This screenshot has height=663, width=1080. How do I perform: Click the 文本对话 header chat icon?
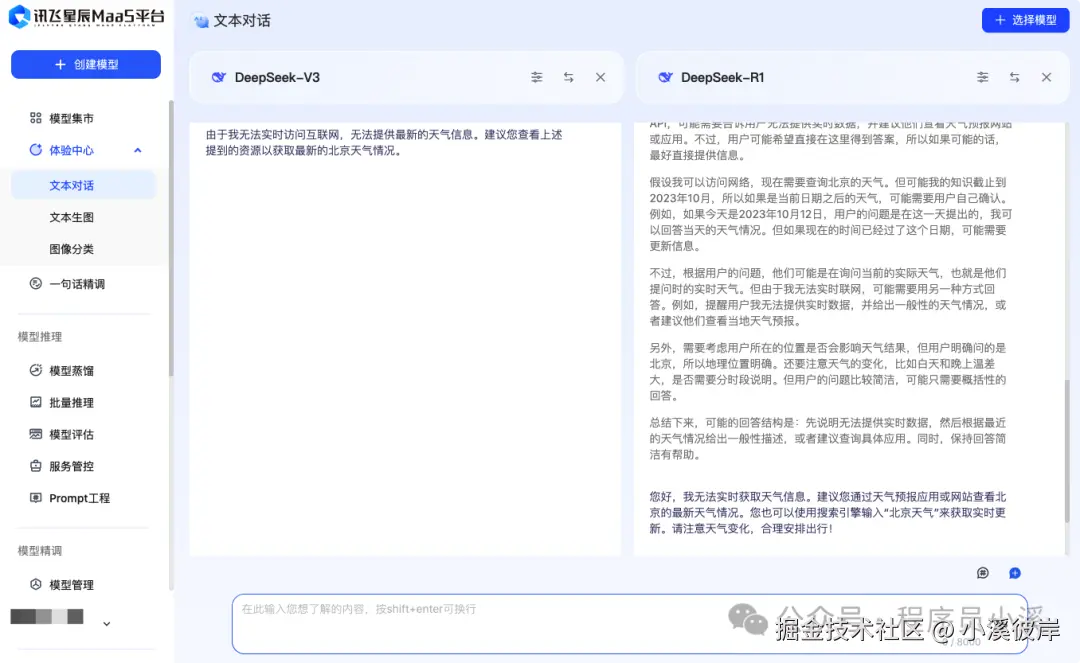pyautogui.click(x=201, y=21)
